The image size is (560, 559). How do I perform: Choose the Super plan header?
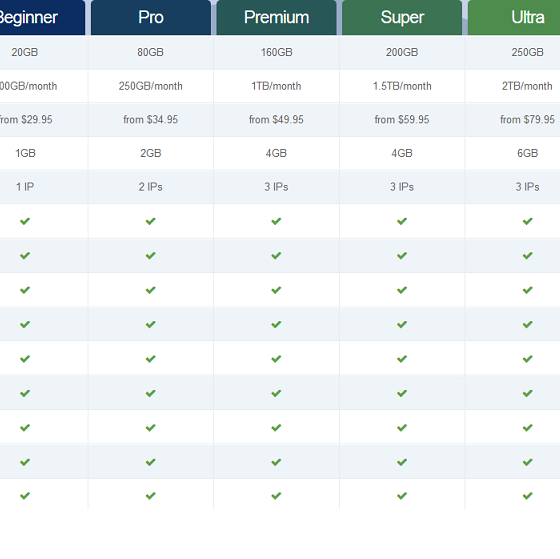pos(402,17)
